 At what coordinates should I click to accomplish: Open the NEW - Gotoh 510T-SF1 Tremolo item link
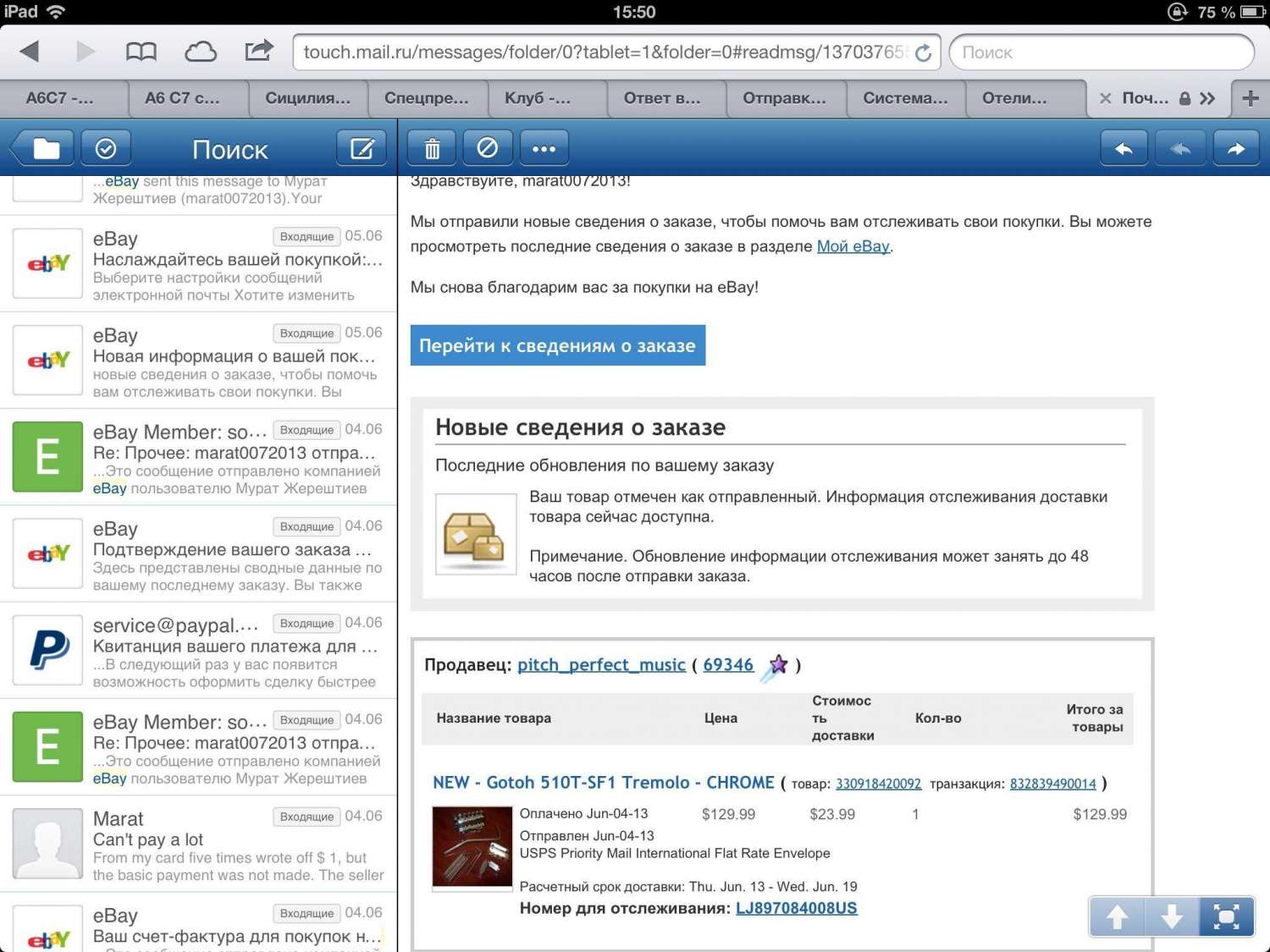point(604,783)
